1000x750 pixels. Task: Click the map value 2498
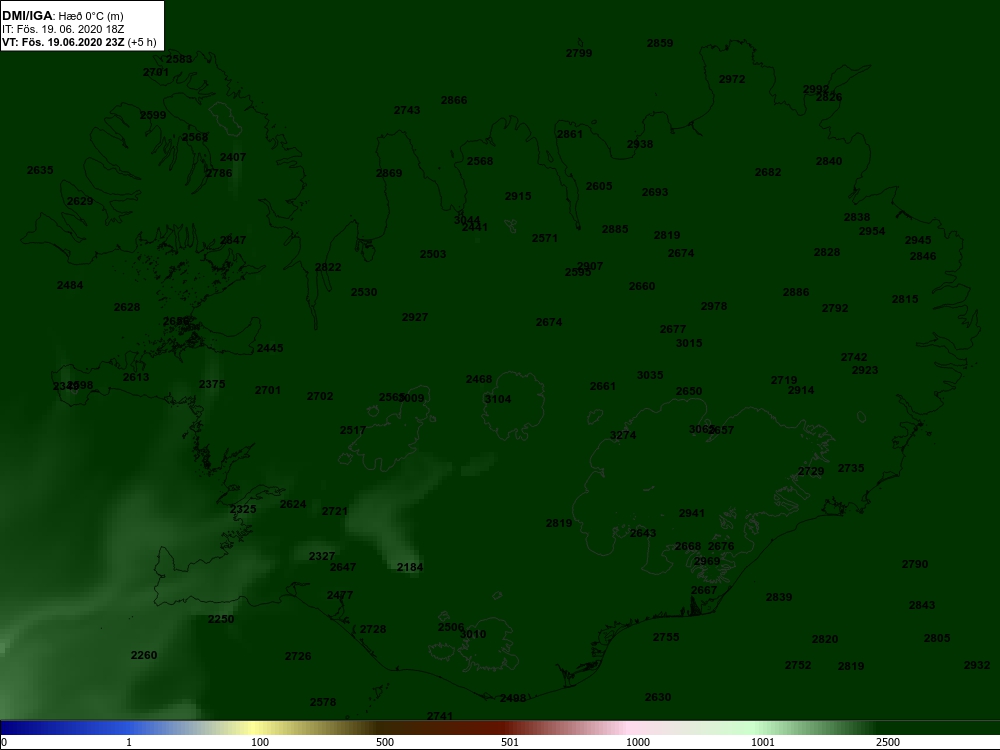click(x=513, y=698)
